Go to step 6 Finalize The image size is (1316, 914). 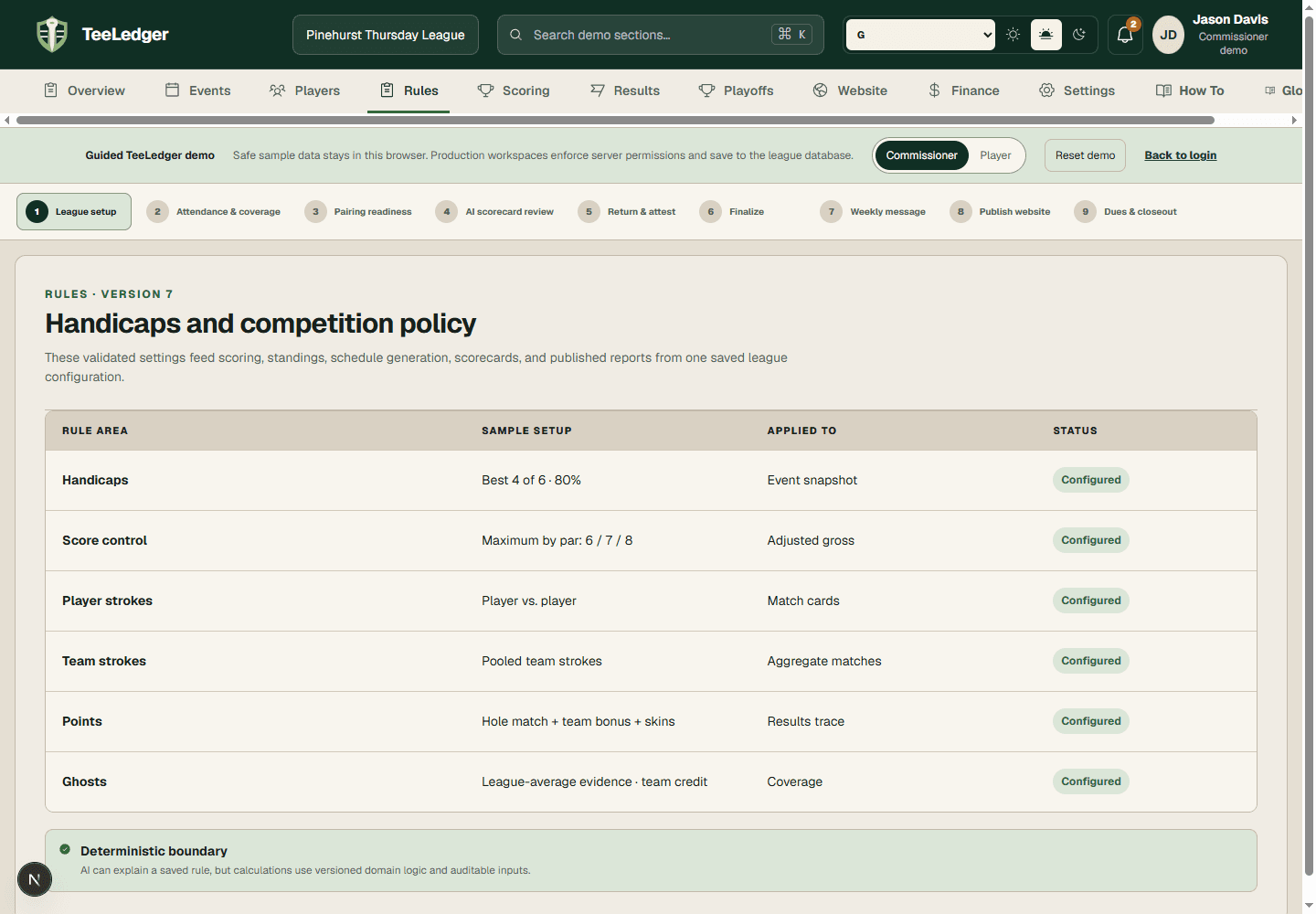732,211
